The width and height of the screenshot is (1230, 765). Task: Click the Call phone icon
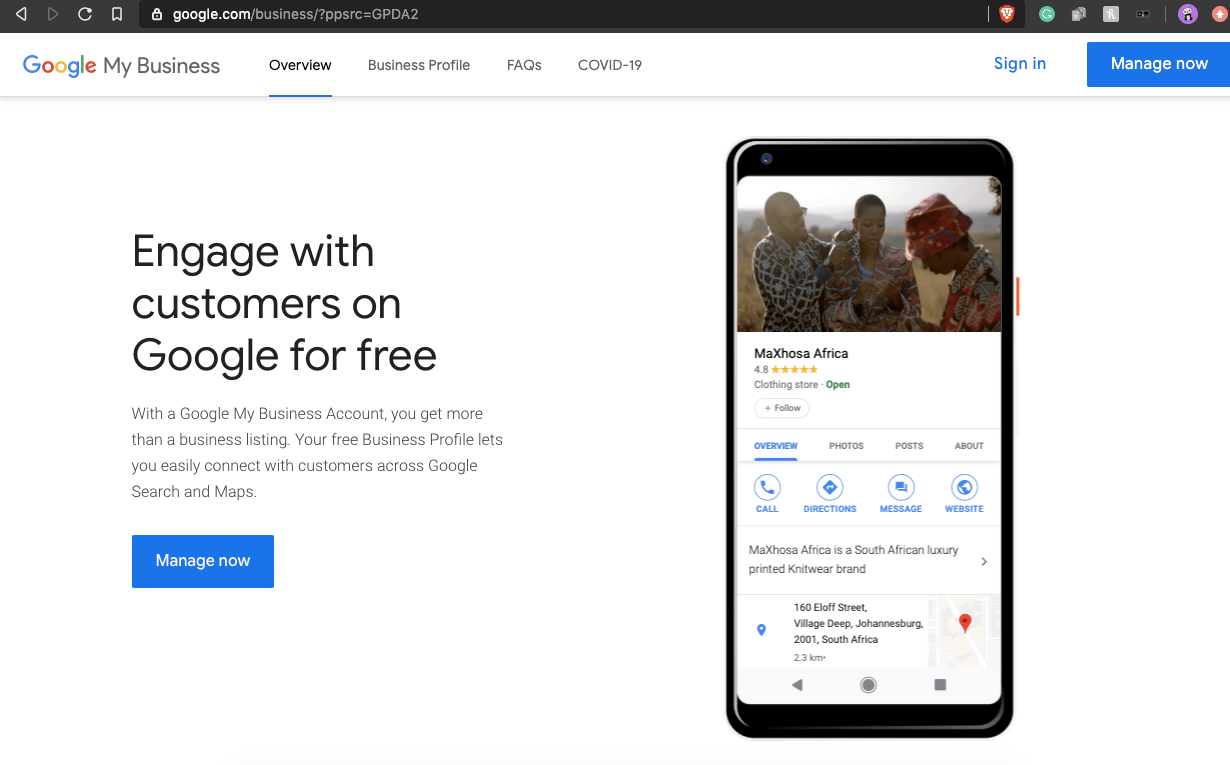767,488
